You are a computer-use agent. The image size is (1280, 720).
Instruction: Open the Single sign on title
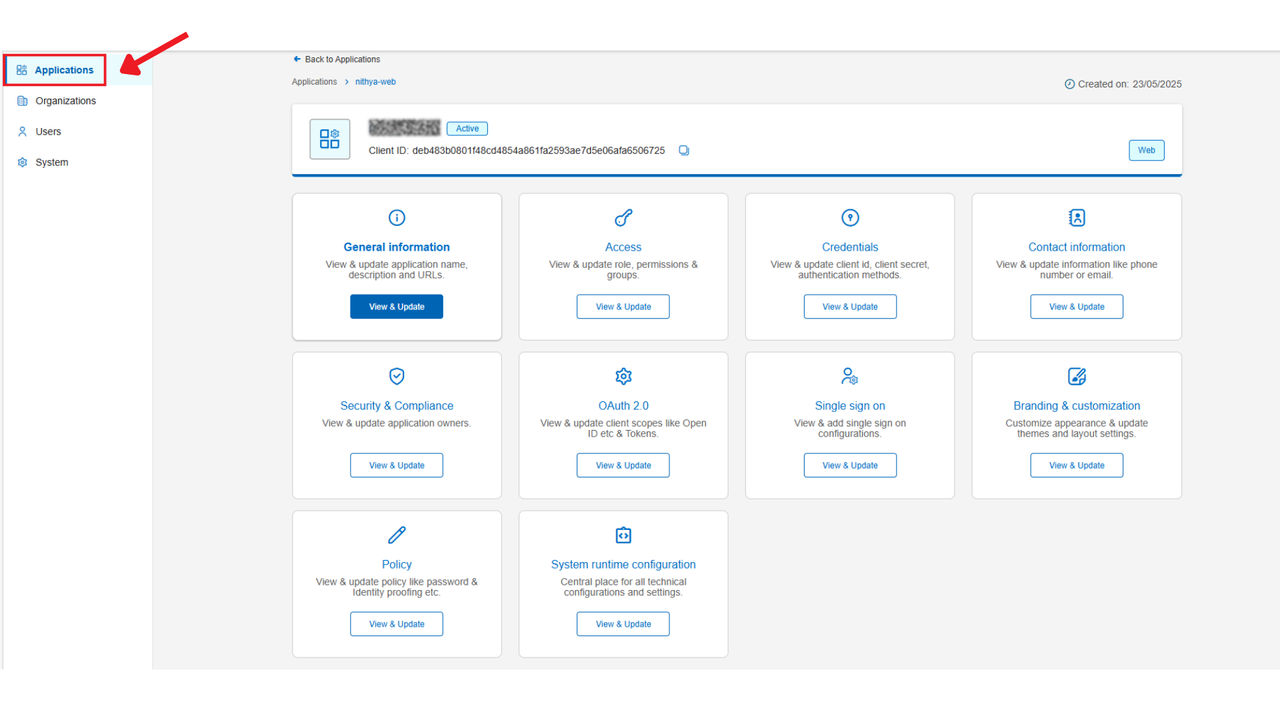(850, 406)
